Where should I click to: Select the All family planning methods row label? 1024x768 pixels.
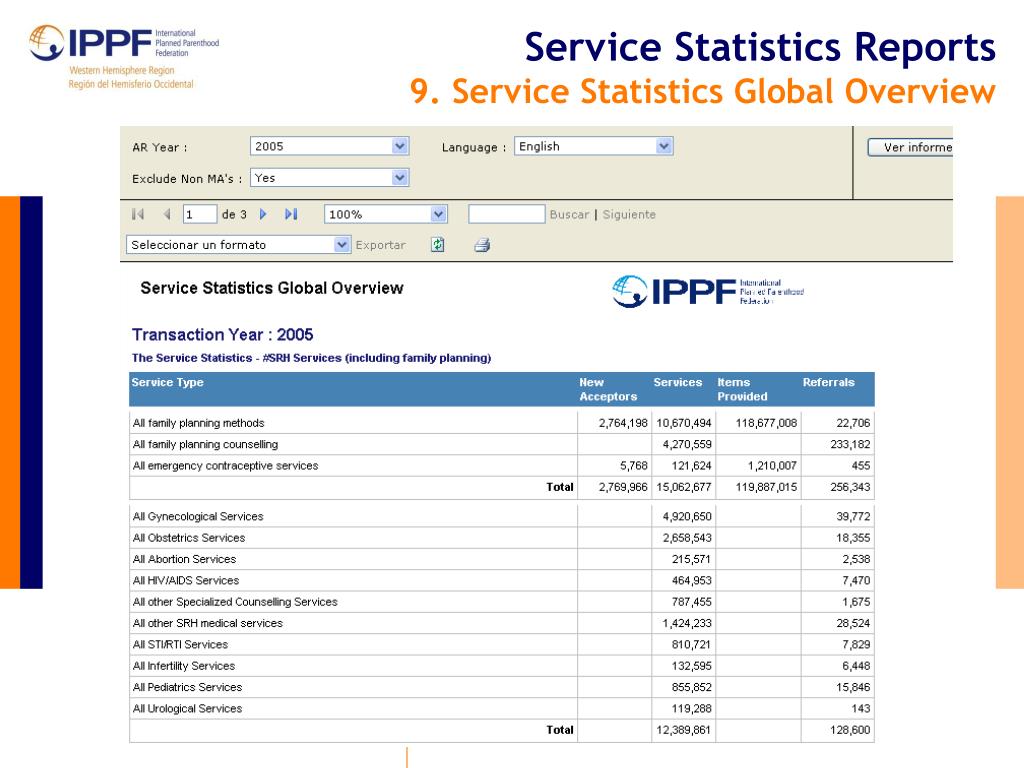click(199, 423)
